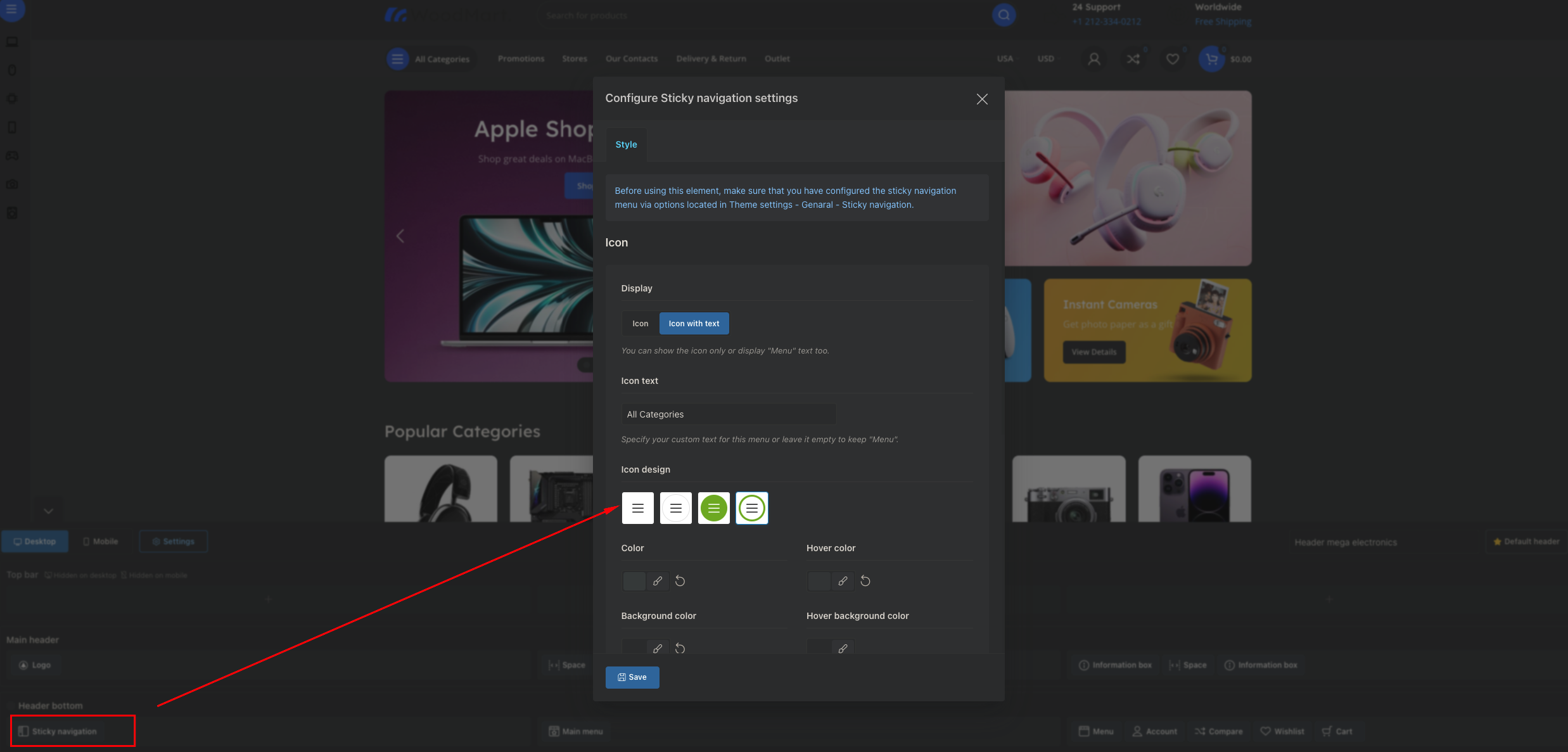Click the Free Shipping link under Worldwide
Screen dimensions: 1568x752
click(1223, 22)
